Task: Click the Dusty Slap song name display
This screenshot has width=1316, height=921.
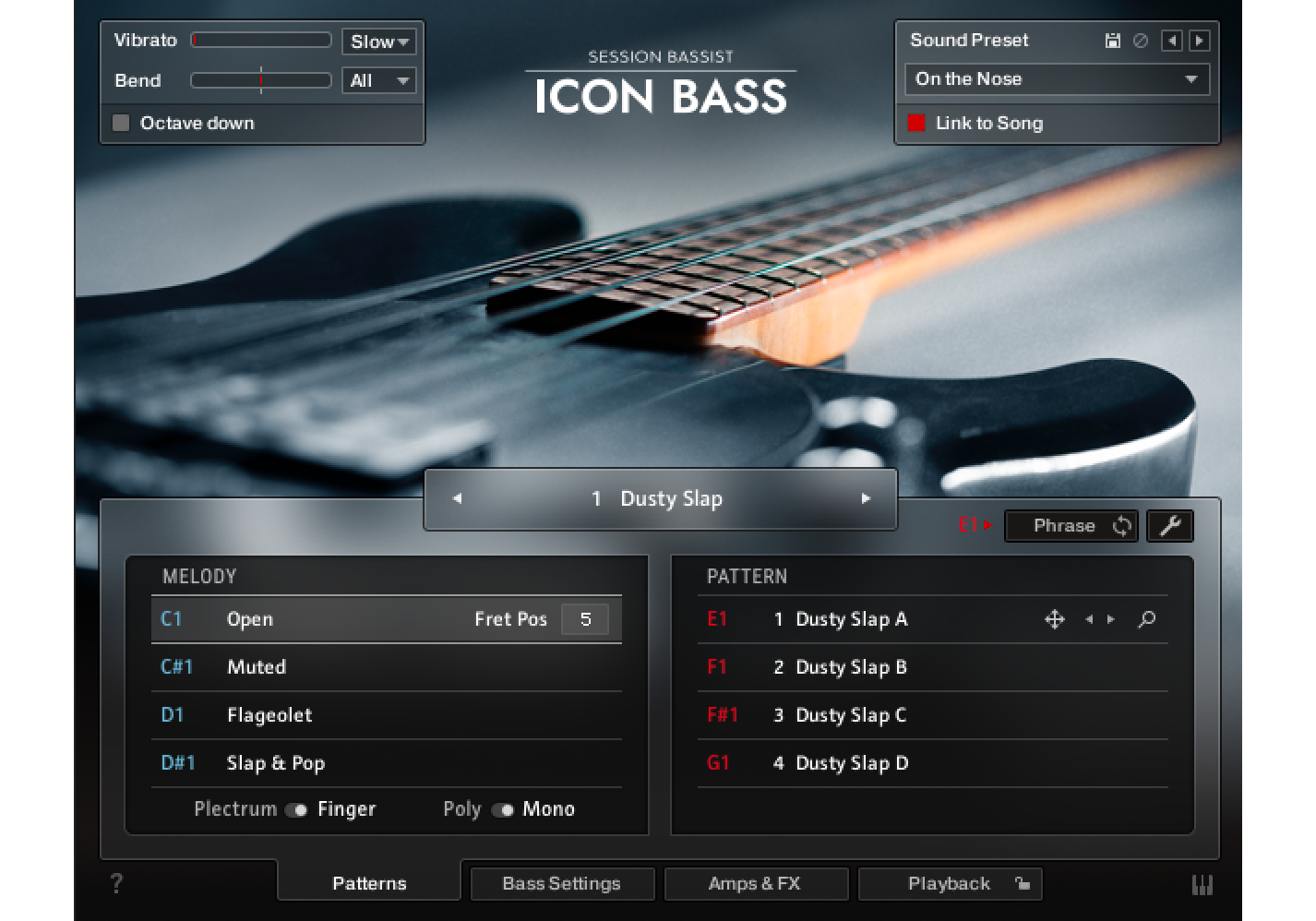Action: point(661,499)
